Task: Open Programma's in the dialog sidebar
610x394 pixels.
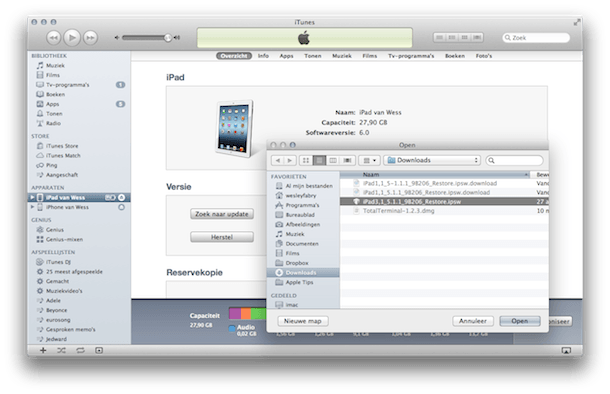Action: tap(302, 205)
